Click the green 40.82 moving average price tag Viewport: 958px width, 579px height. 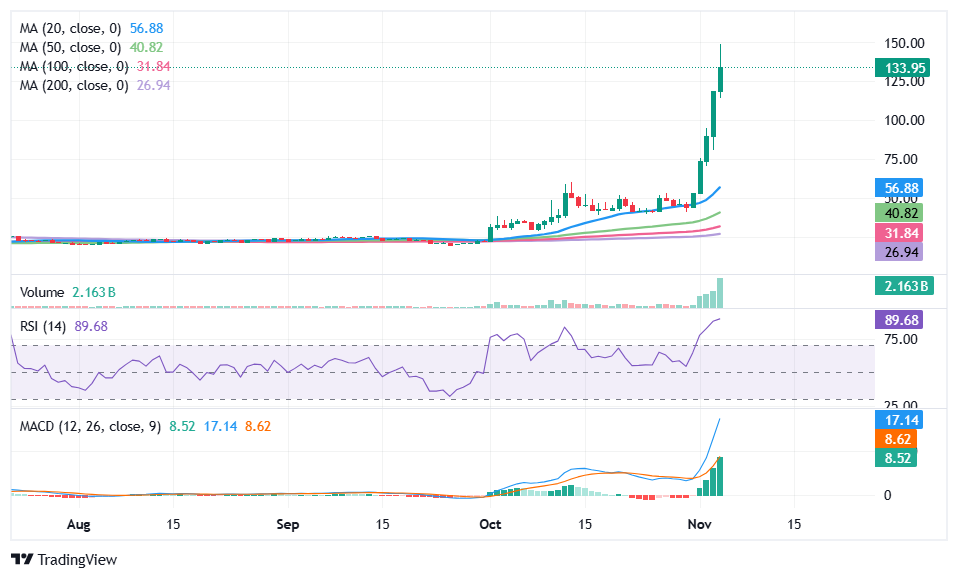tap(897, 212)
